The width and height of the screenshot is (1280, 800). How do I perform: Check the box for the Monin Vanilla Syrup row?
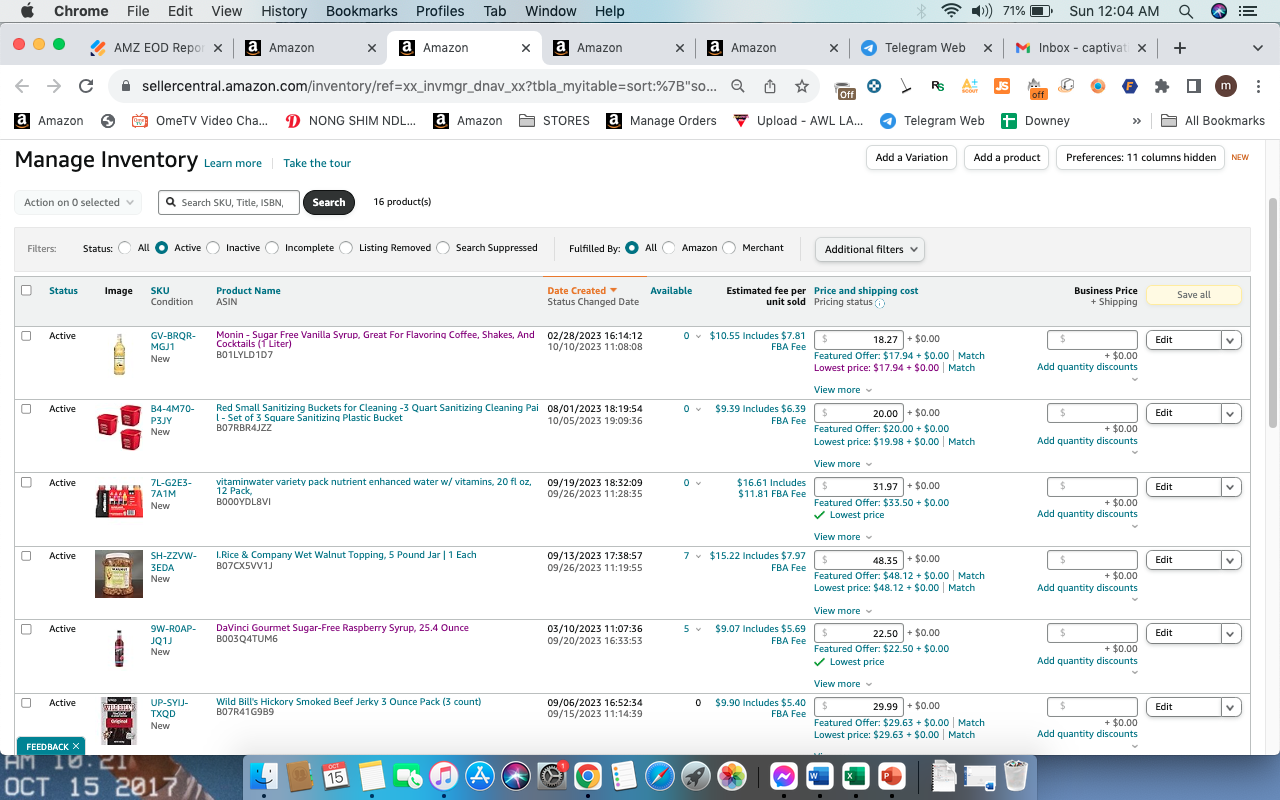point(26,336)
